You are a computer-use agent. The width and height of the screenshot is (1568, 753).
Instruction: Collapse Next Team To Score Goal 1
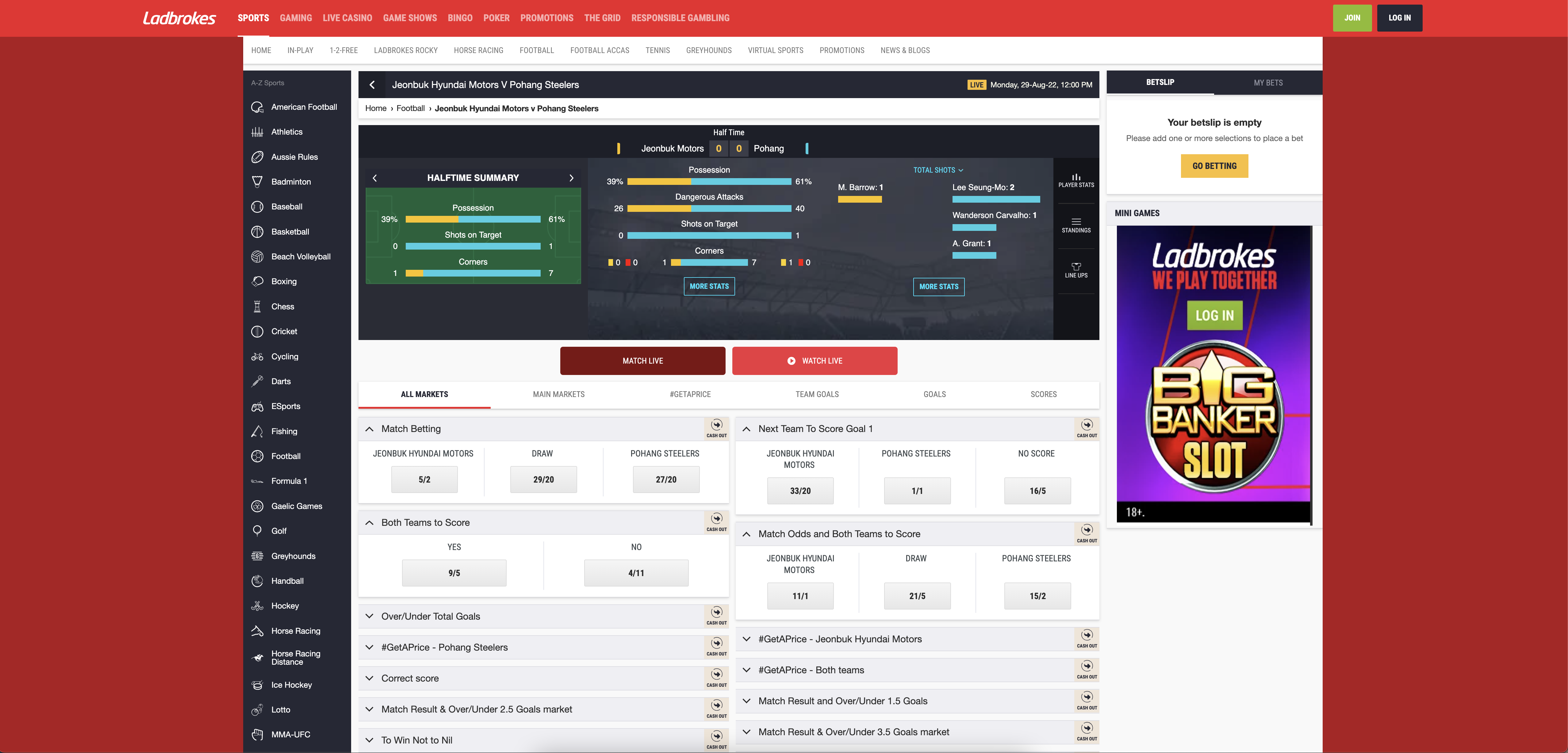746,429
